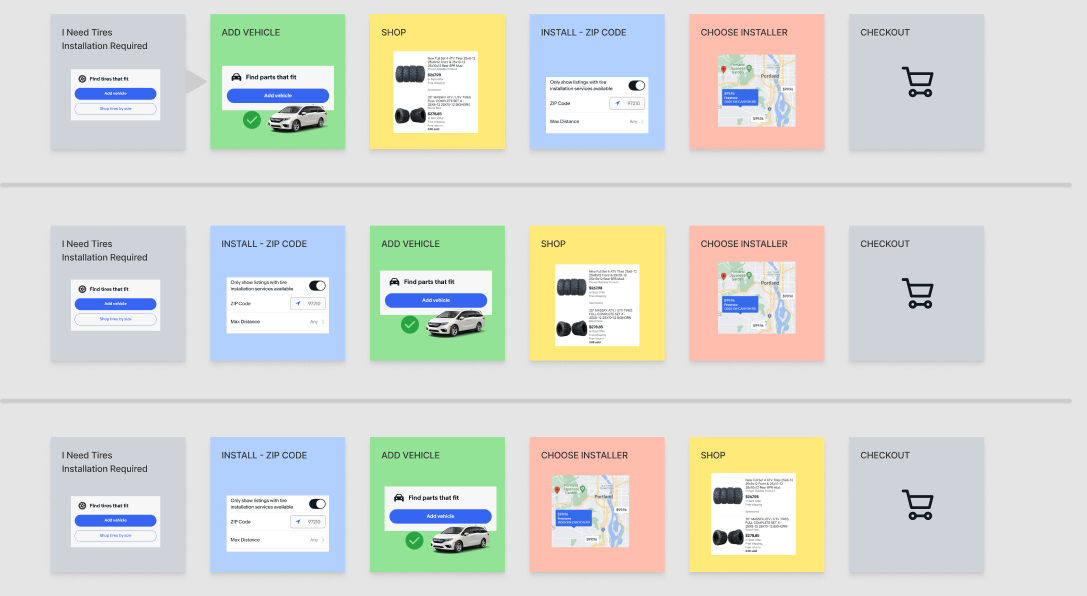
Task: Click green checkmark badge in top row Add Vehicle card
Action: [252, 120]
